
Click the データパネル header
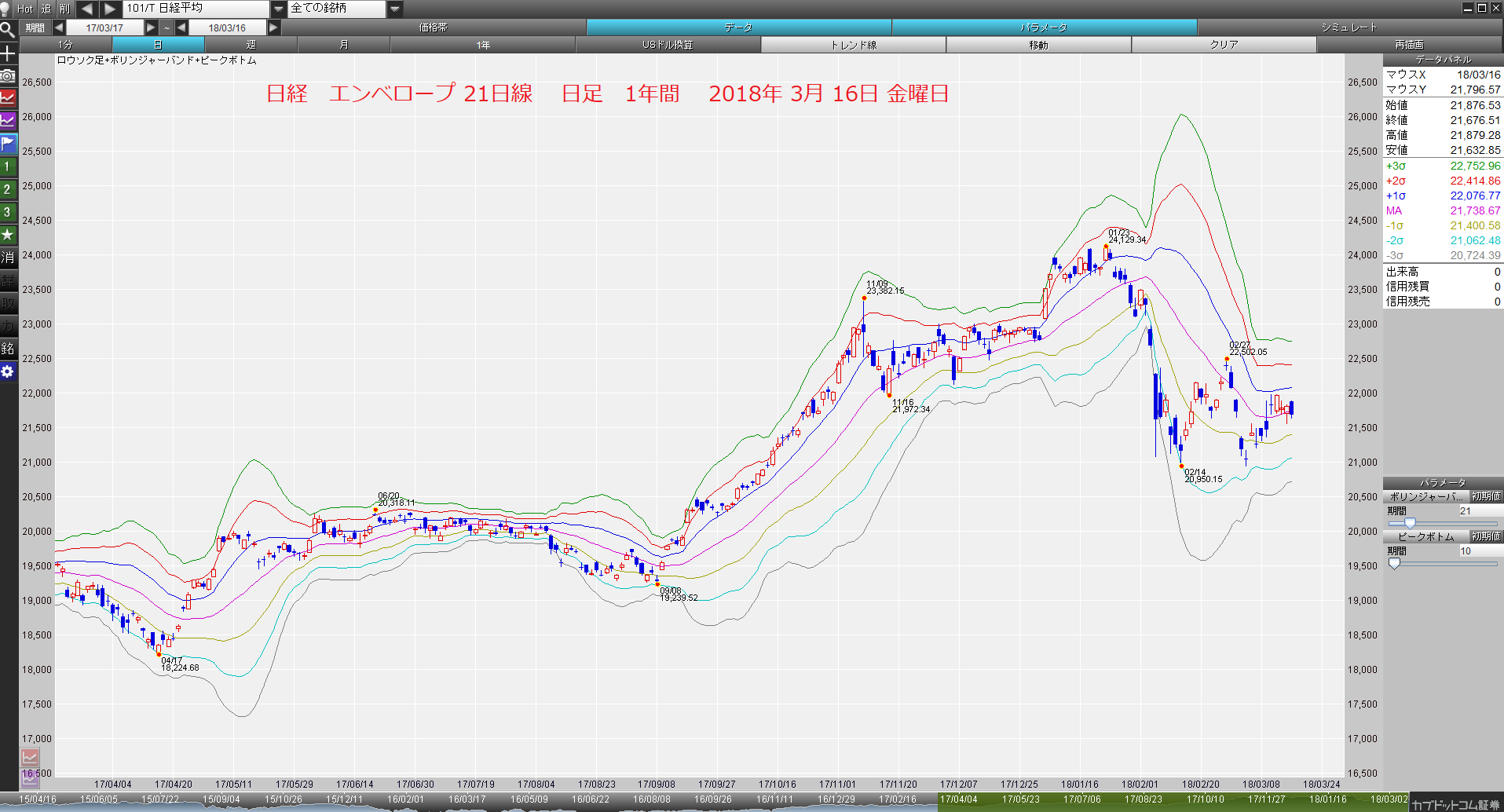coord(1444,60)
